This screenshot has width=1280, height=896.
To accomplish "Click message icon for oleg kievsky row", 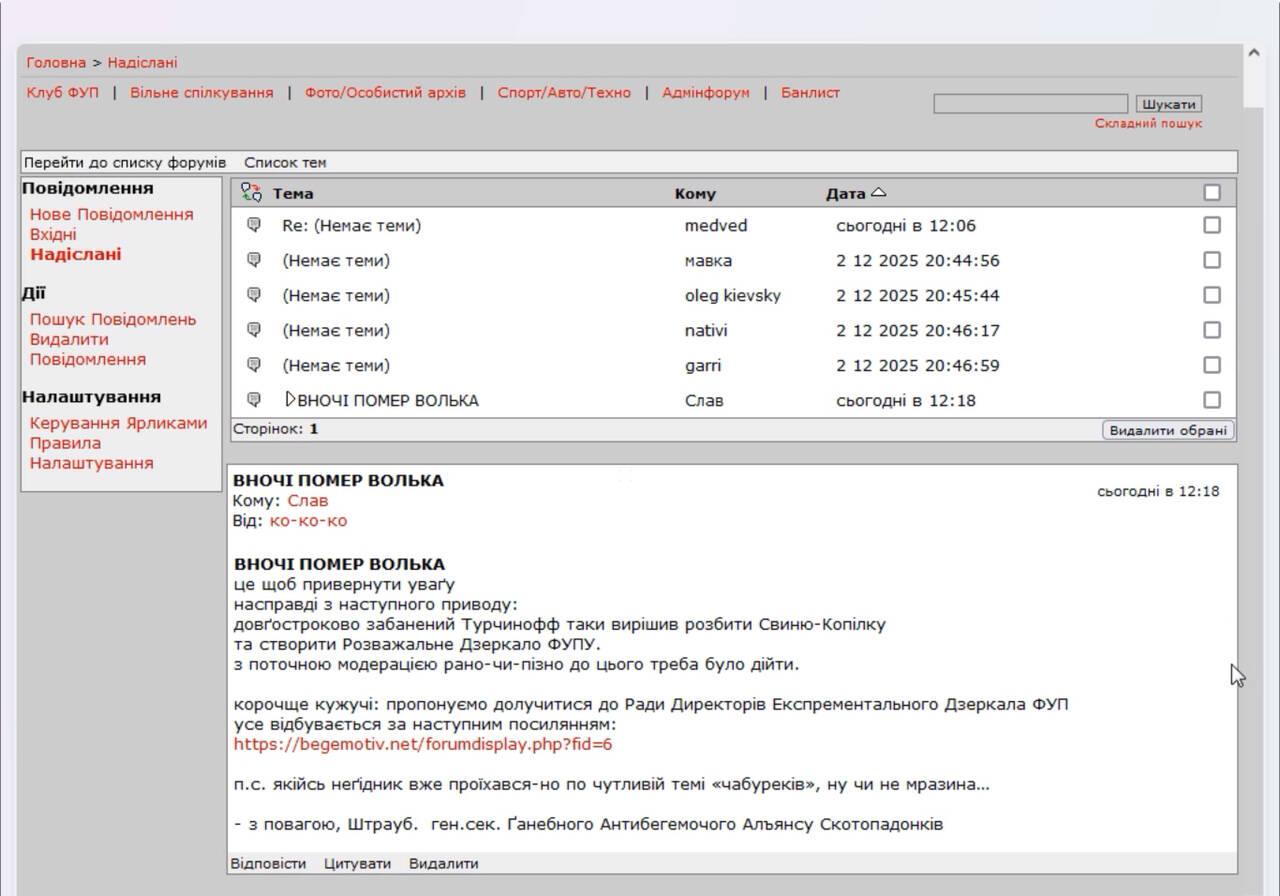I will [x=254, y=295].
